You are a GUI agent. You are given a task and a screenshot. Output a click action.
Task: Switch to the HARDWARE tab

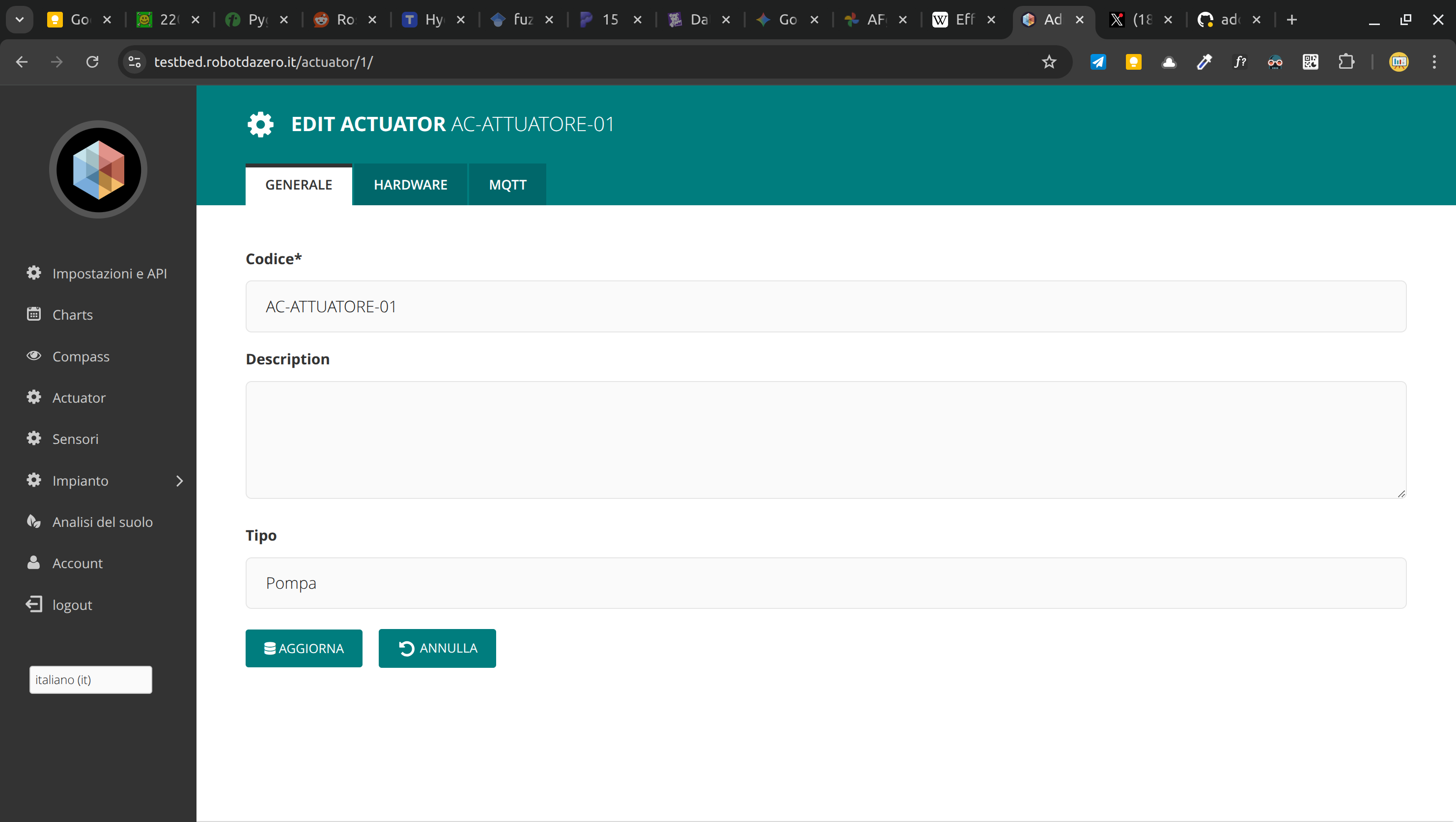(x=410, y=185)
